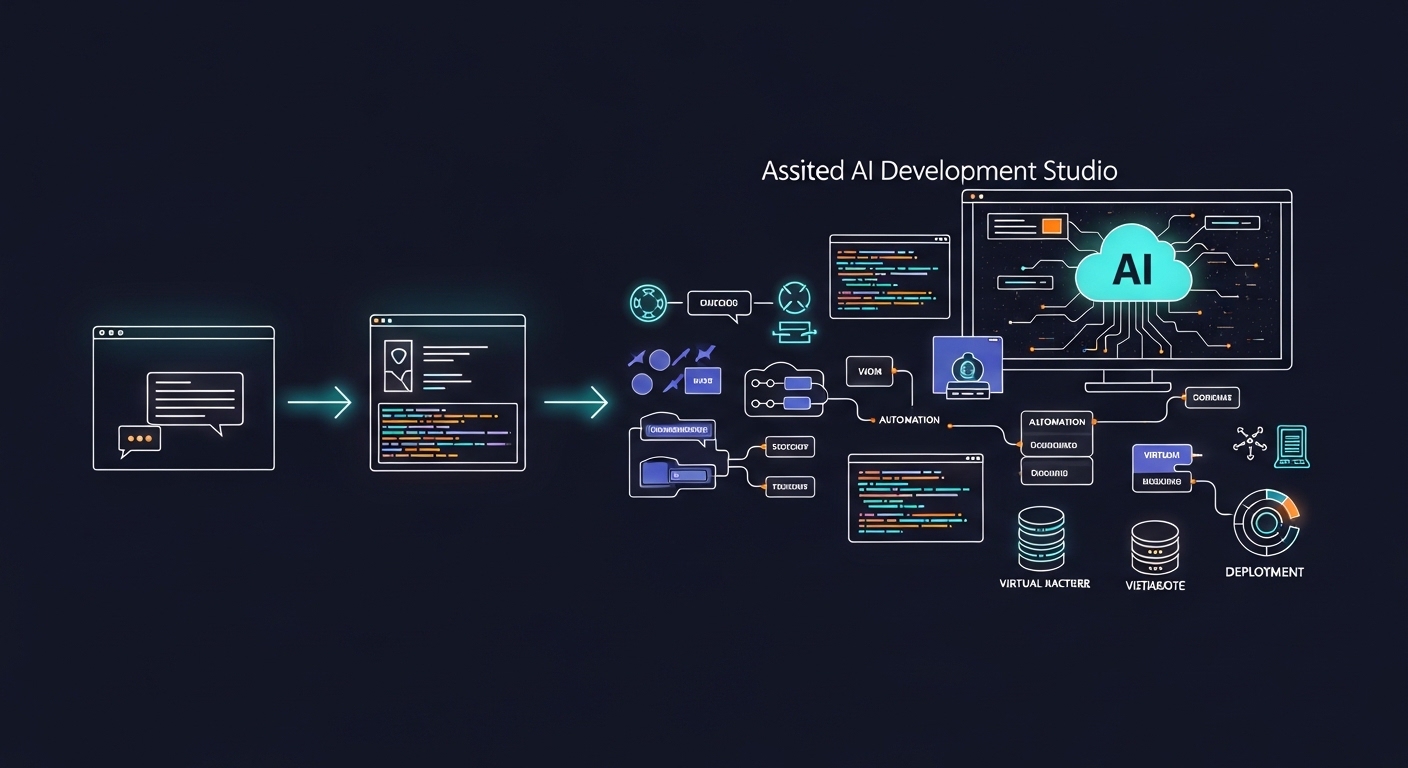Click the teal laptop document icon

click(1292, 446)
